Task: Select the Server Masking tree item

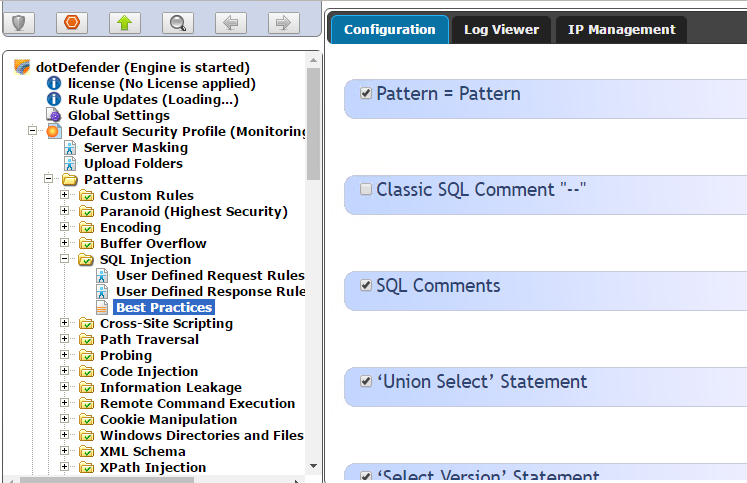Action: 136,147
